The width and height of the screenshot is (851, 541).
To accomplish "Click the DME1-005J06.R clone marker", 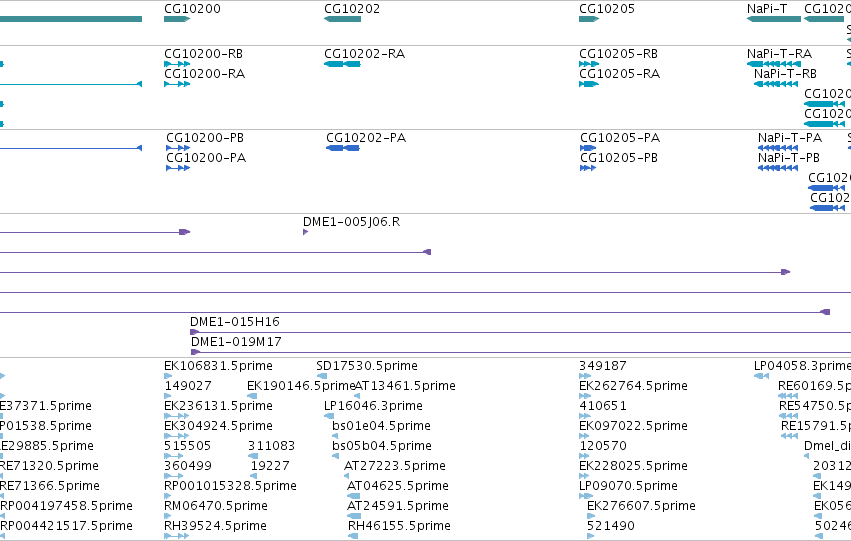I will tap(306, 232).
